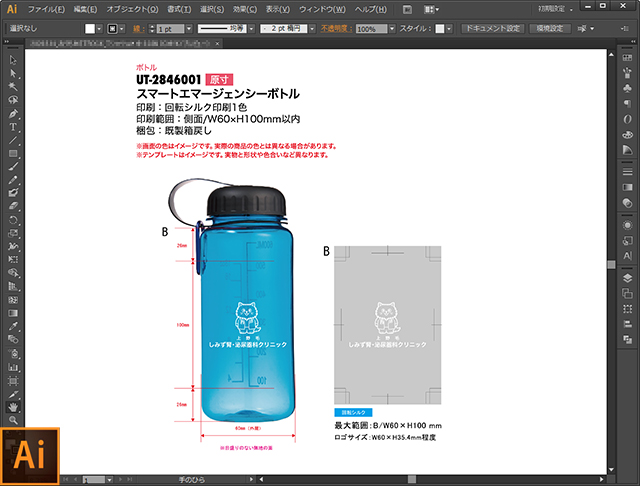The width and height of the screenshot is (640, 486).
Task: Click the orange 不透明度 opacity link
Action: pos(336,29)
